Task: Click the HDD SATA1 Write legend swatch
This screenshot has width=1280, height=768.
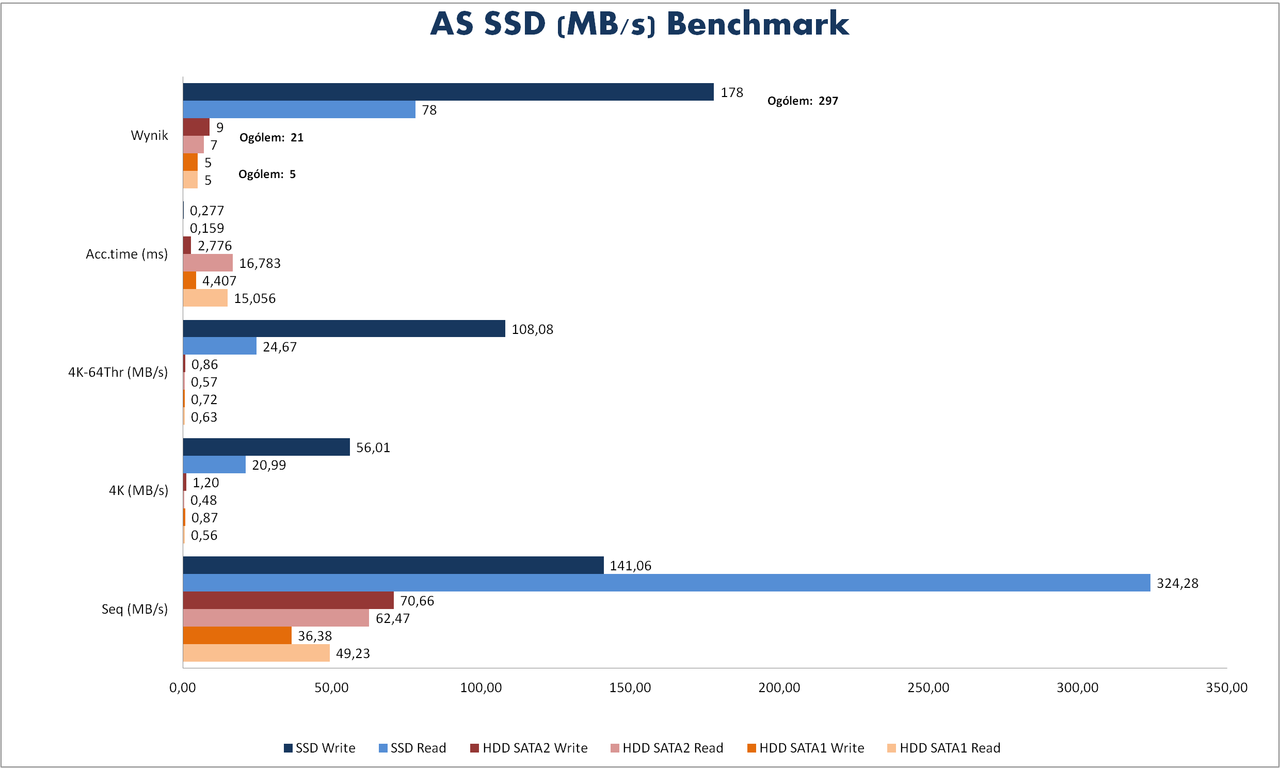Action: 752,748
